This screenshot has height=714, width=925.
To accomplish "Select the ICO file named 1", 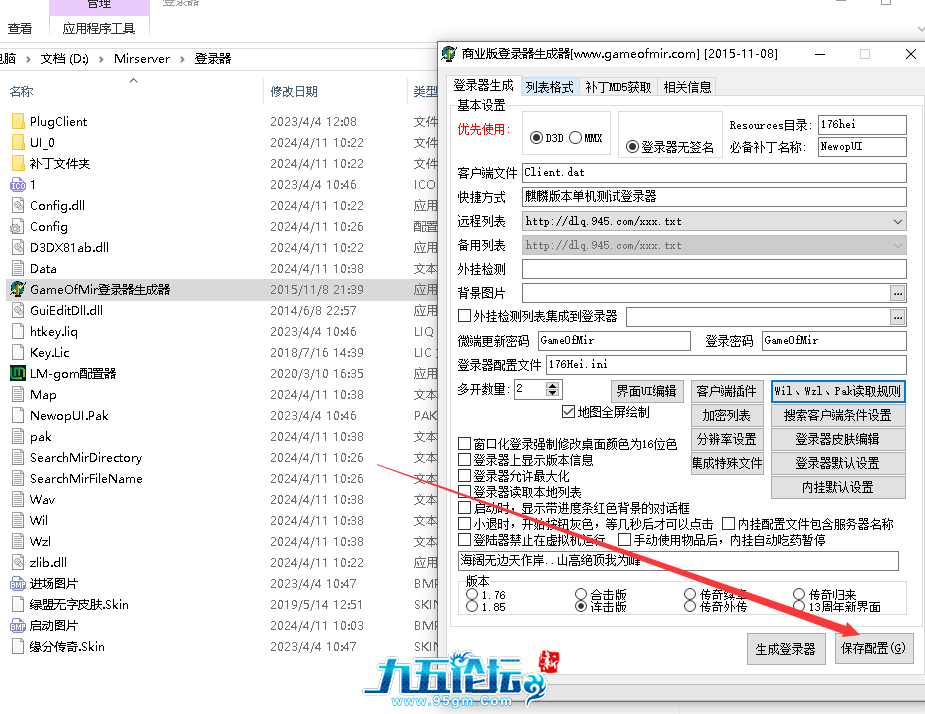I will pyautogui.click(x=18, y=185).
